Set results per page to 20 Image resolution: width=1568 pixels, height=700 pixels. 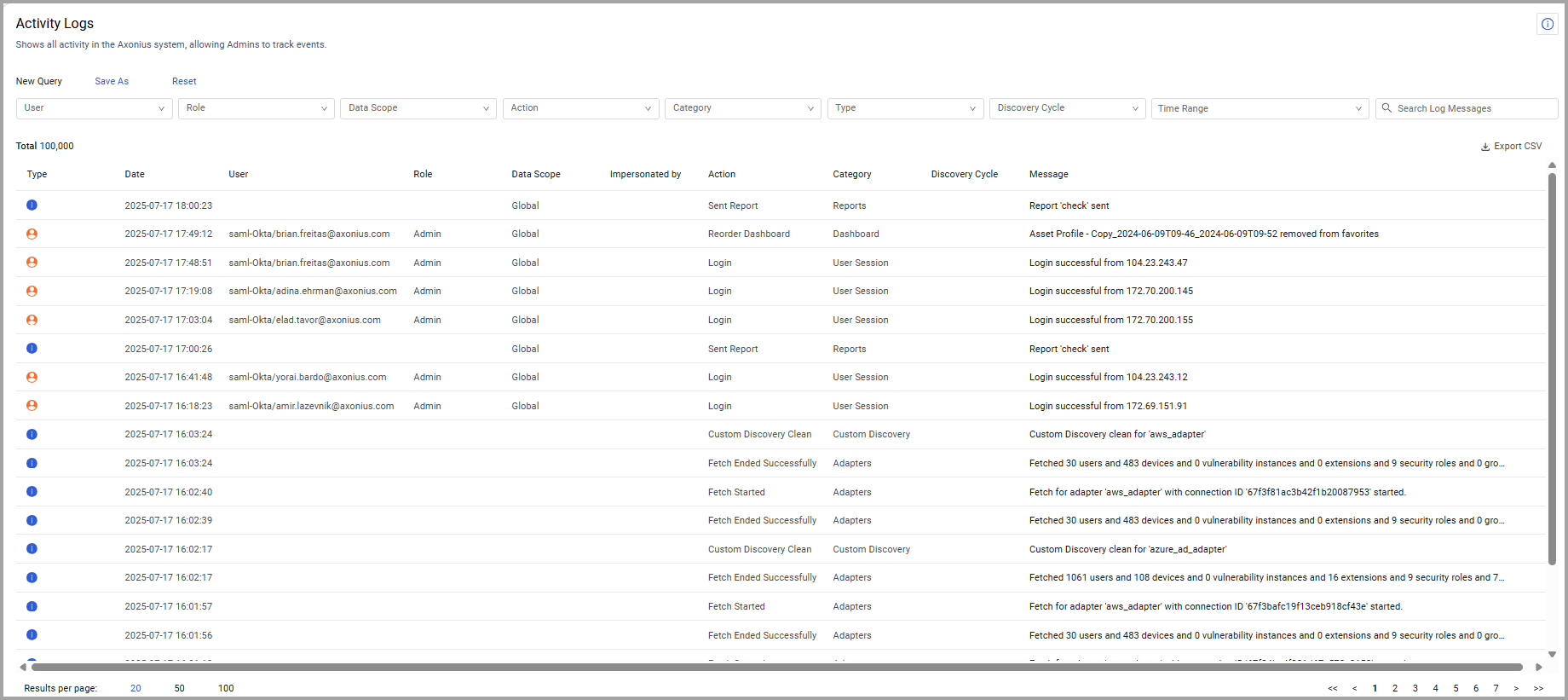pos(135,688)
